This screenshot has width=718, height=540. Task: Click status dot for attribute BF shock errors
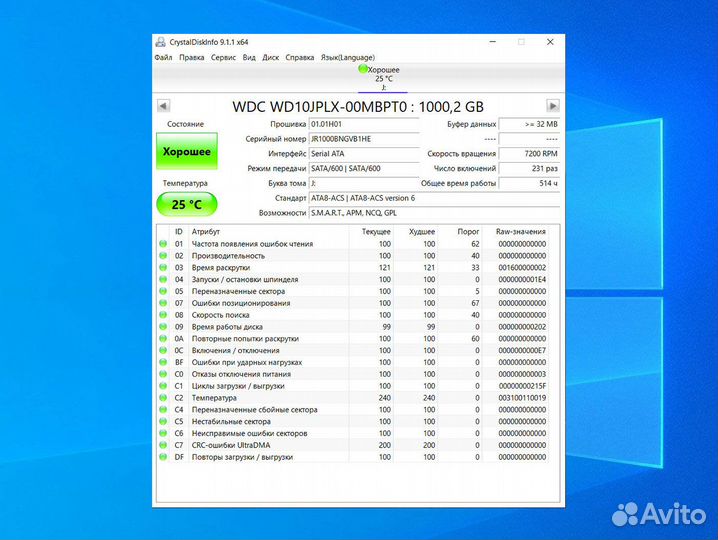coord(163,362)
